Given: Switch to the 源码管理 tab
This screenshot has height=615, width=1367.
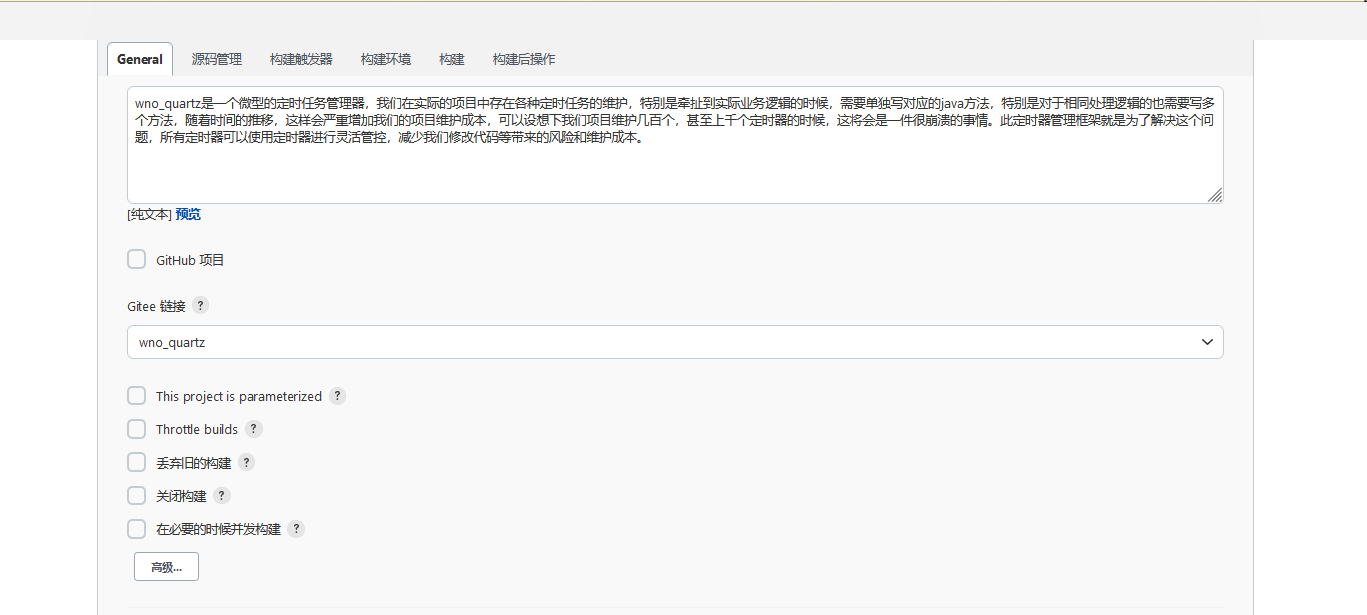Looking at the screenshot, I should [217, 59].
